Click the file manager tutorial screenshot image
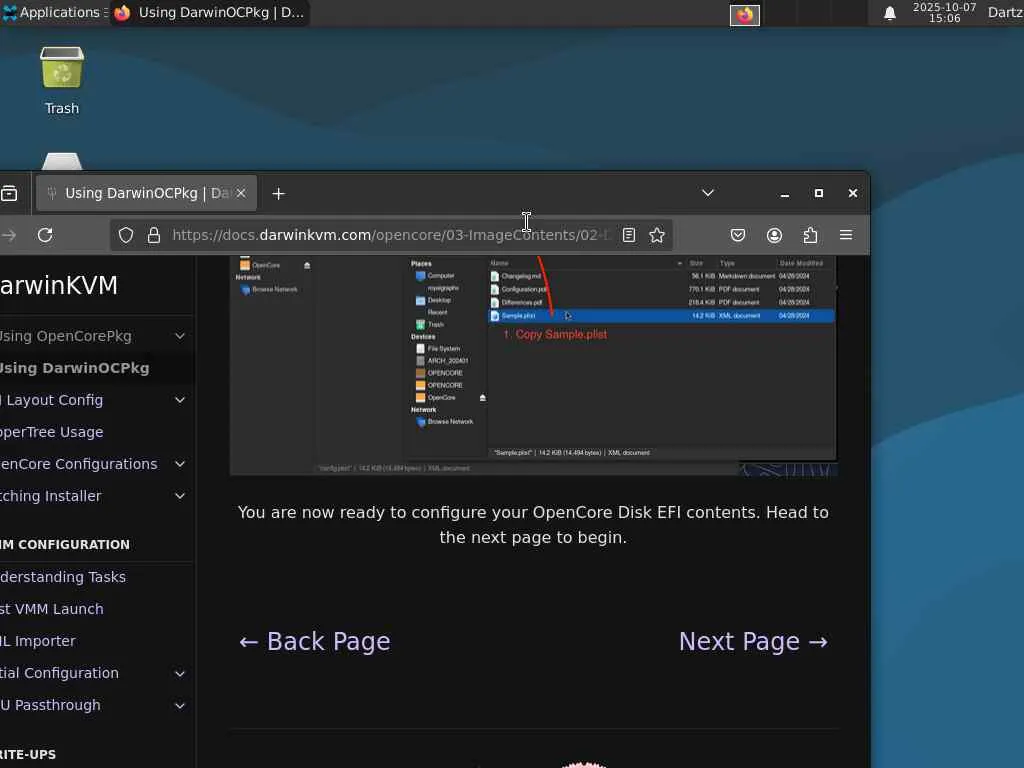This screenshot has width=1024, height=768. coord(534,366)
